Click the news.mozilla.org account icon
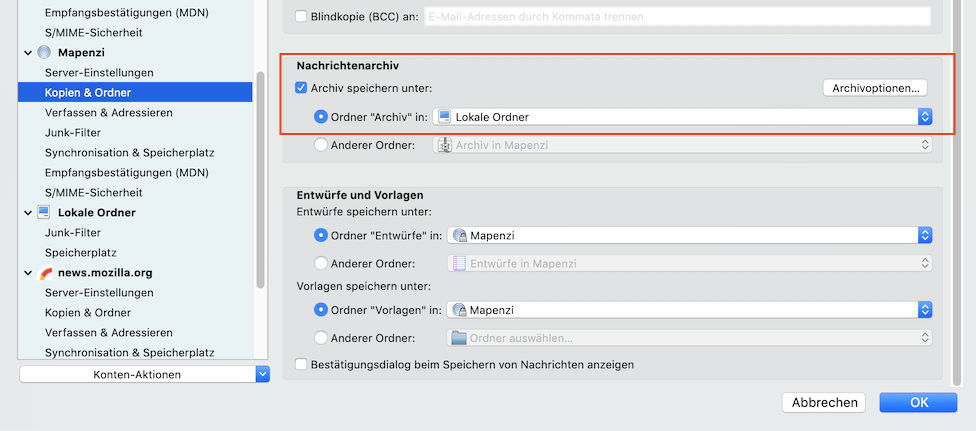Image resolution: width=976 pixels, height=431 pixels. coord(45,272)
